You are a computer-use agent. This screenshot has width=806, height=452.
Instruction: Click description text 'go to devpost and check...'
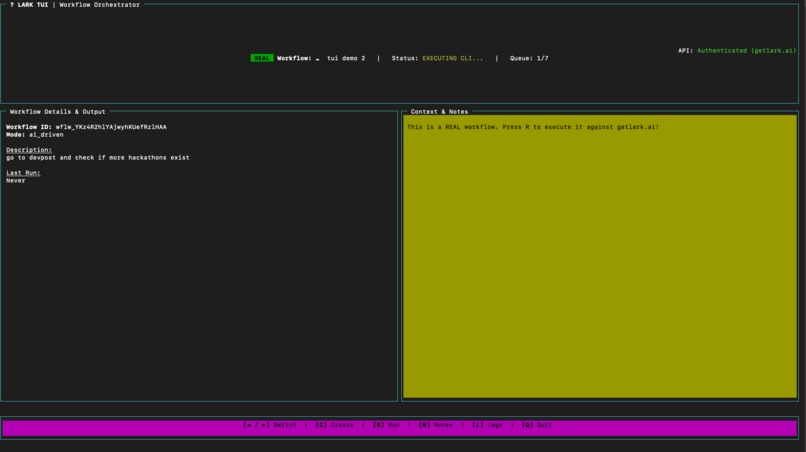click(98, 157)
